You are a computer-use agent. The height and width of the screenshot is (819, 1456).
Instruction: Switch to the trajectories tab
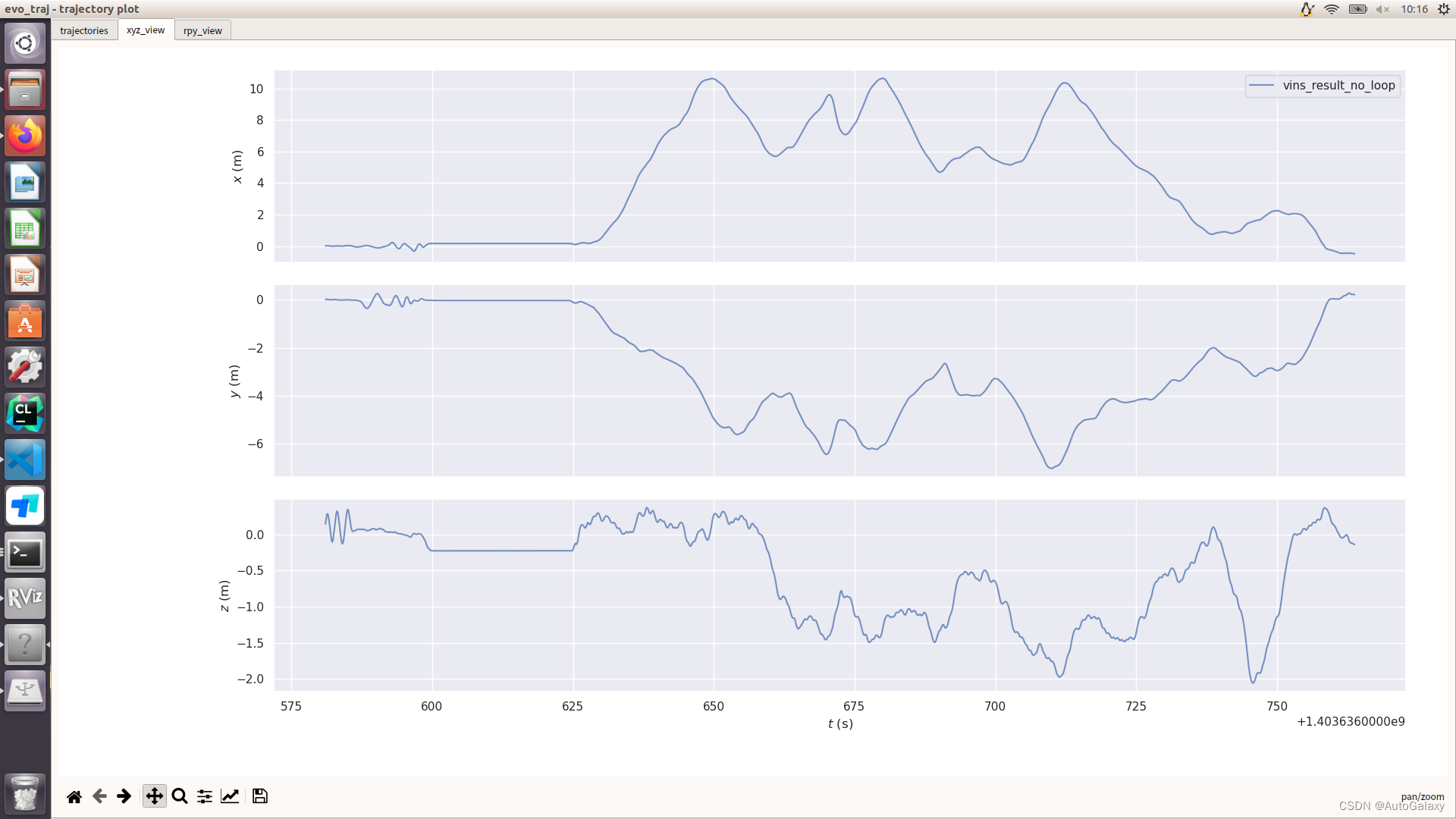point(84,31)
